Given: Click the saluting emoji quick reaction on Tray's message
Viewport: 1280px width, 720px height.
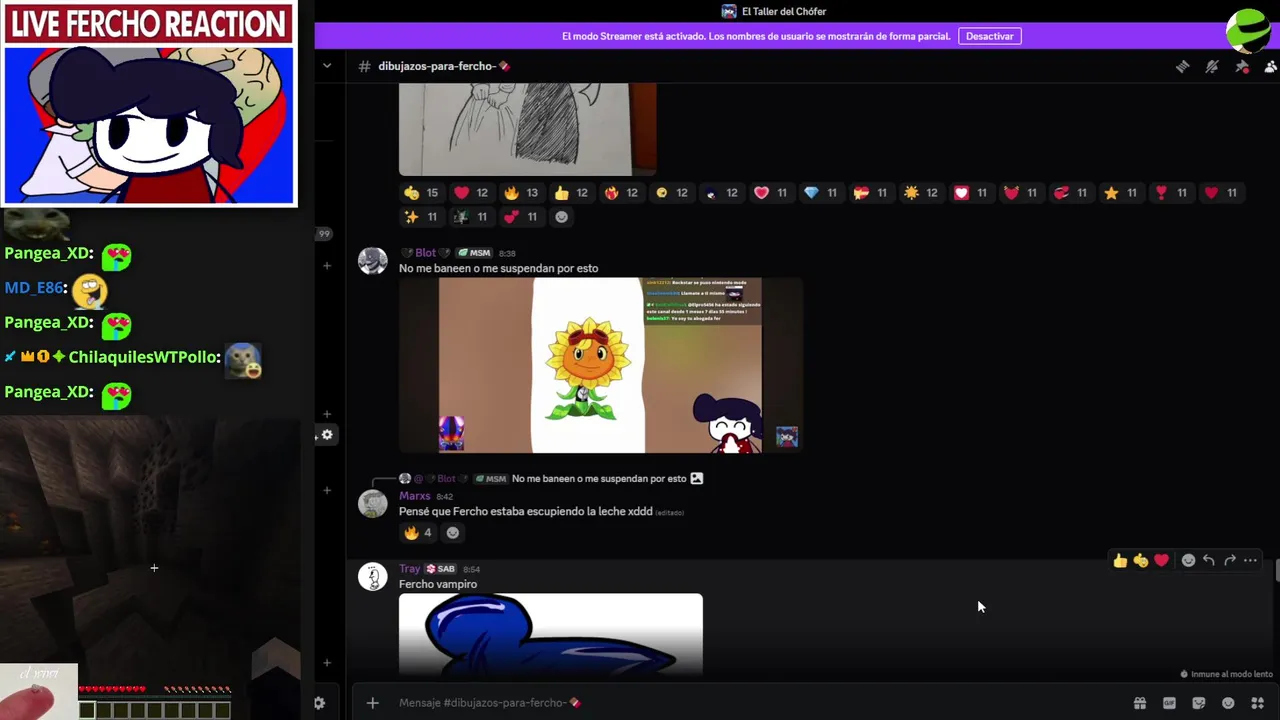Looking at the screenshot, I should click(1140, 561).
